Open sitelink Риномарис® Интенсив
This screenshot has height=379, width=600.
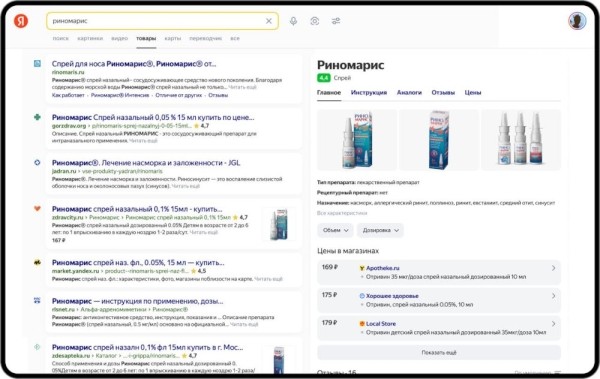120,95
